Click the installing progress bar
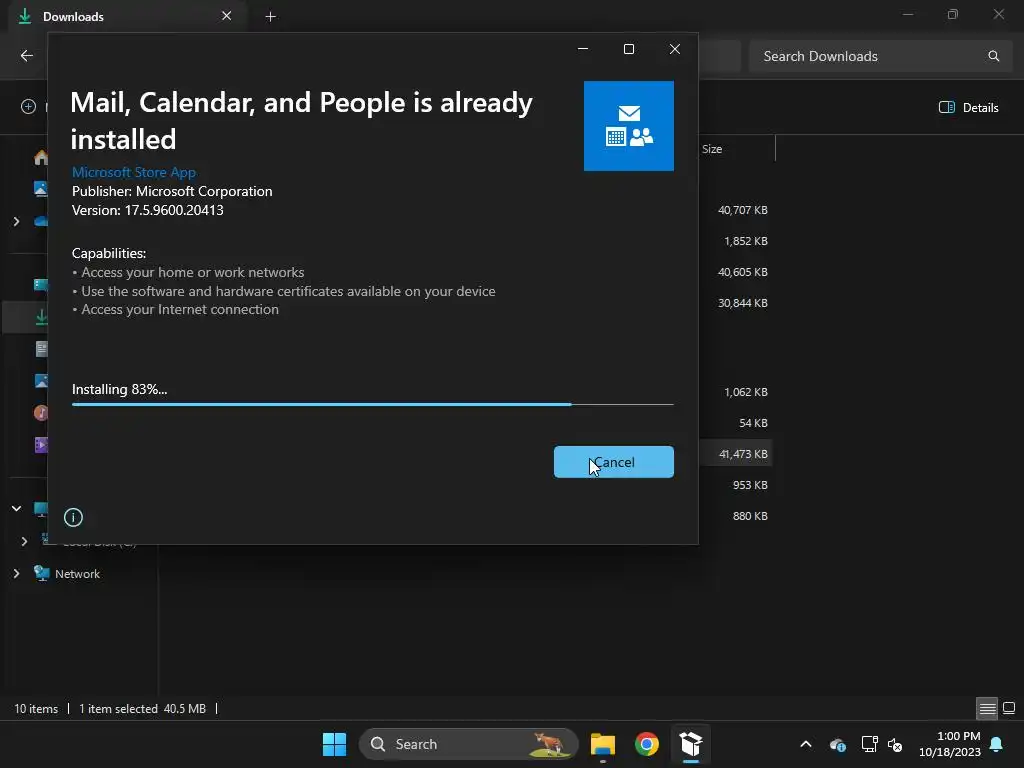The height and width of the screenshot is (768, 1024). coord(372,405)
